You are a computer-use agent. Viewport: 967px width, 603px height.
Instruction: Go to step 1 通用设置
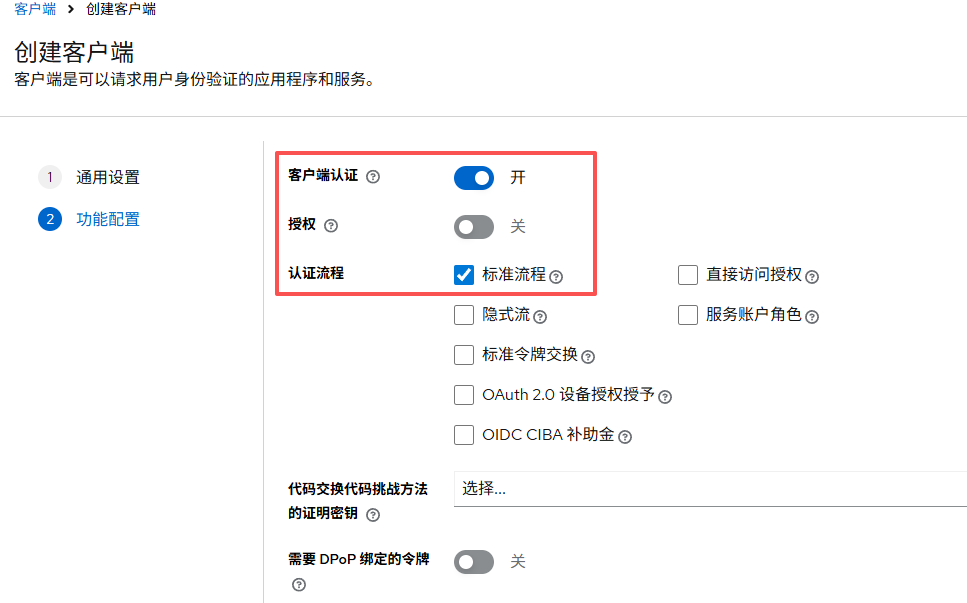[108, 178]
